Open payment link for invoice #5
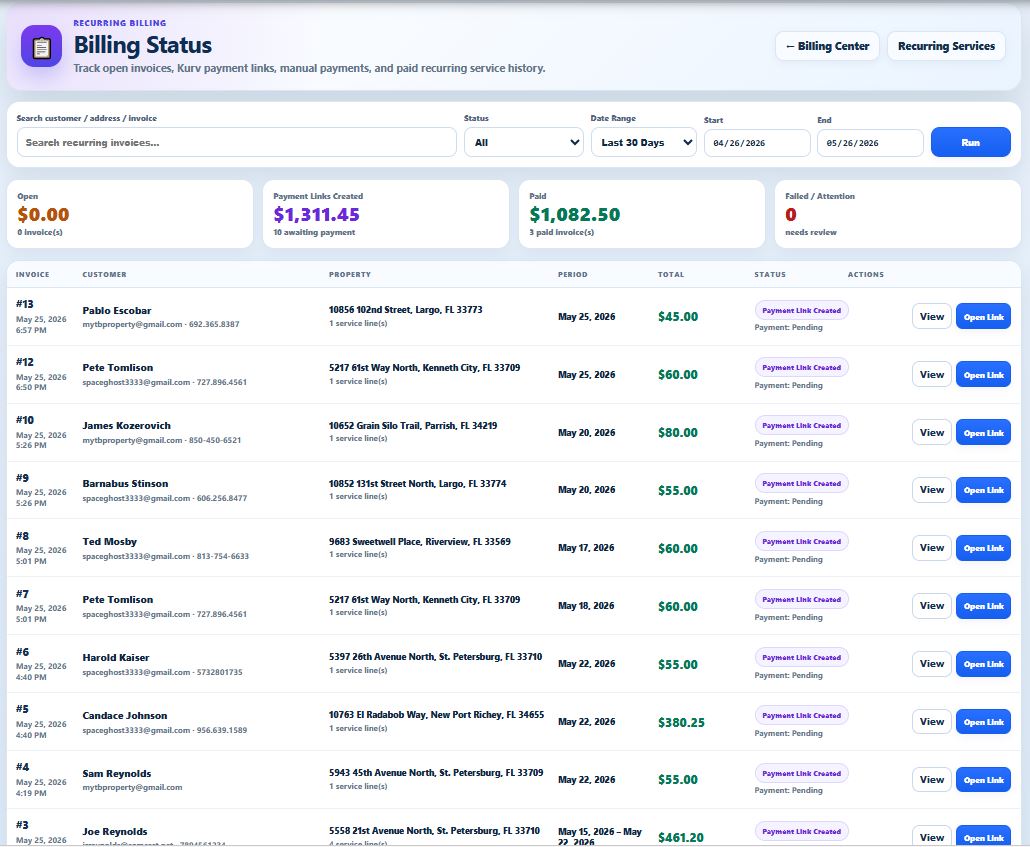The width and height of the screenshot is (1030, 847). pyautogui.click(x=983, y=721)
